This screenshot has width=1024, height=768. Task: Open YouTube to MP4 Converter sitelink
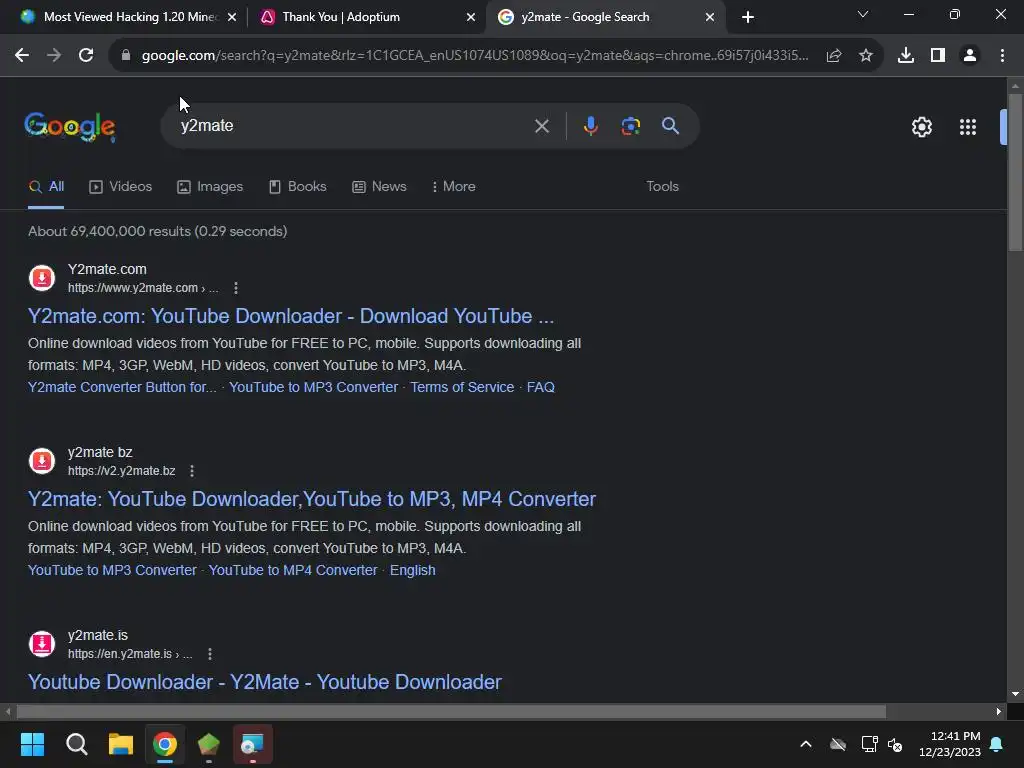pyautogui.click(x=293, y=570)
